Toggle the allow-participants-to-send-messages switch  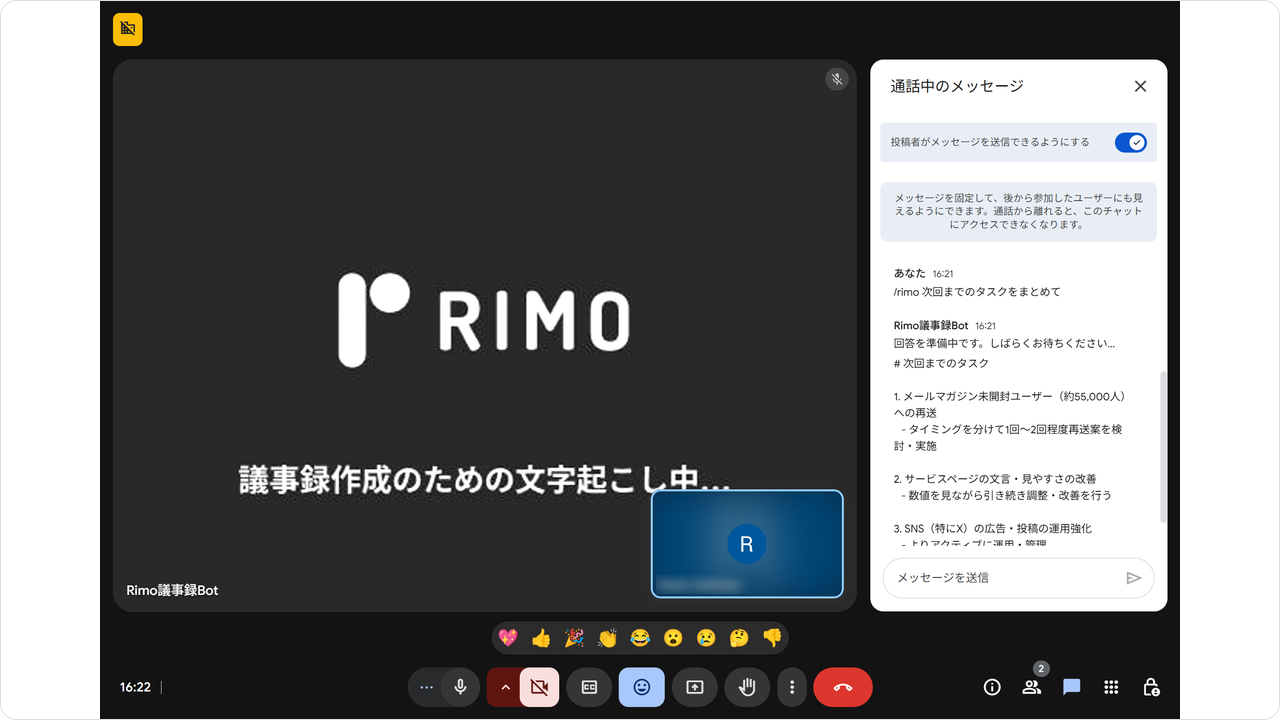(1131, 142)
